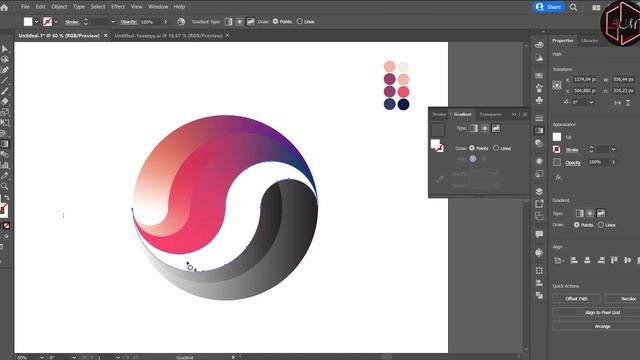Open the Object menu
Image resolution: width=640 pixels, height=360 pixels.
click(x=59, y=7)
